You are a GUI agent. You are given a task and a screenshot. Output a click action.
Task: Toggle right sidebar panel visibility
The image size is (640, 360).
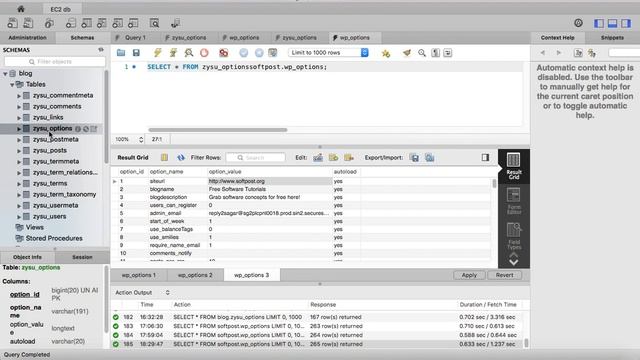[626, 23]
